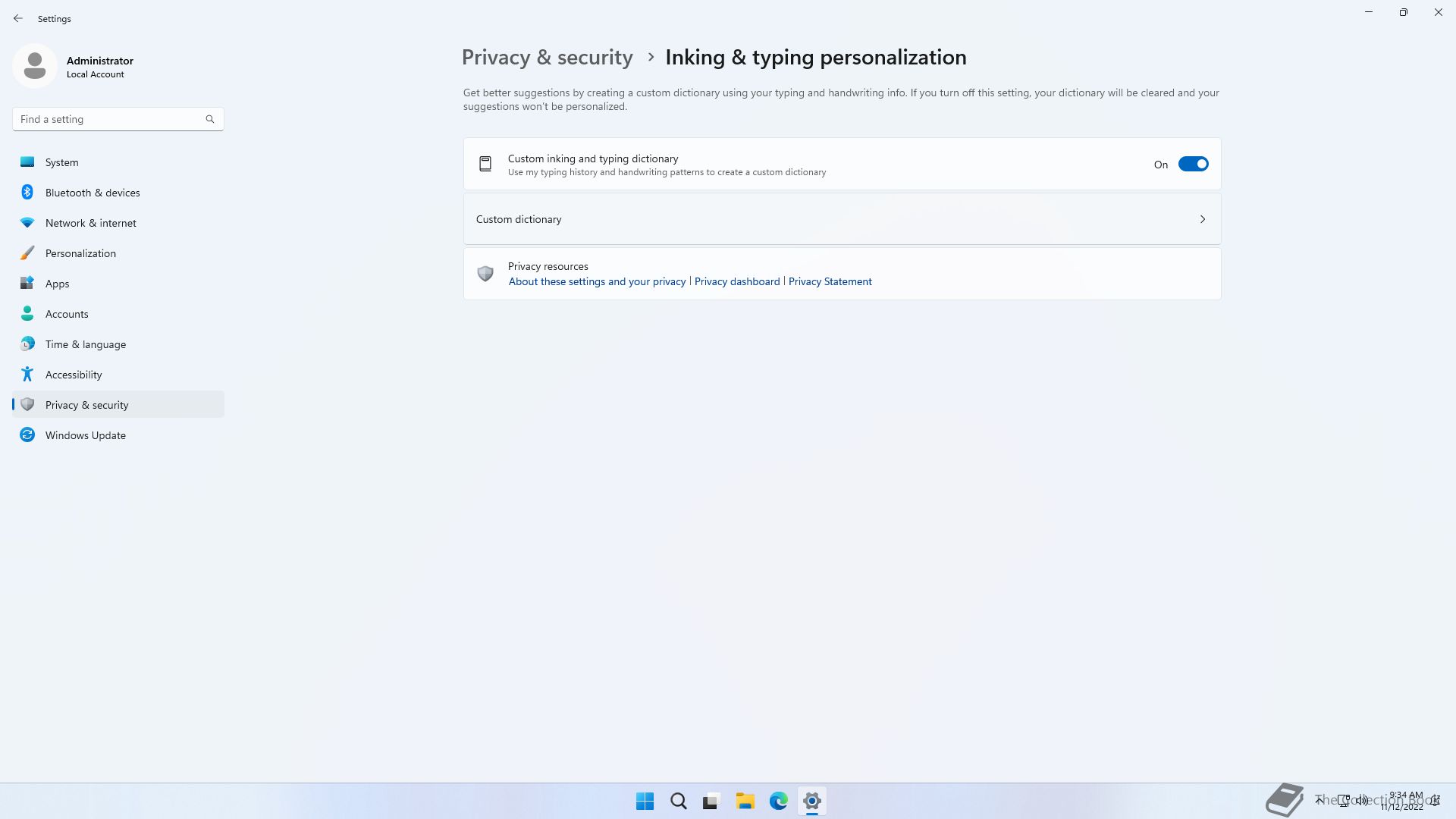Viewport: 1456px width, 819px height.
Task: Click the Bluetooth & devices sidebar icon
Action: point(27,193)
